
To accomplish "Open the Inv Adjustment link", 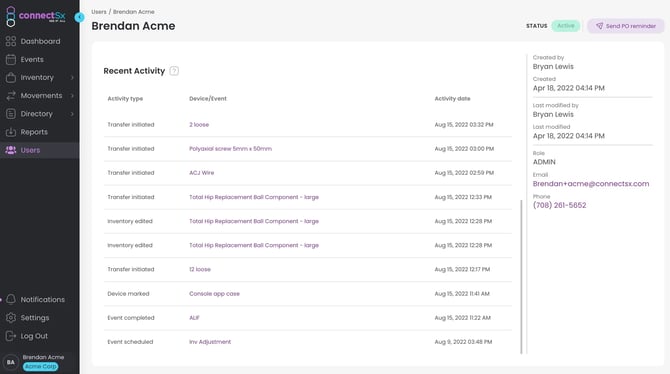I will [x=210, y=342].
